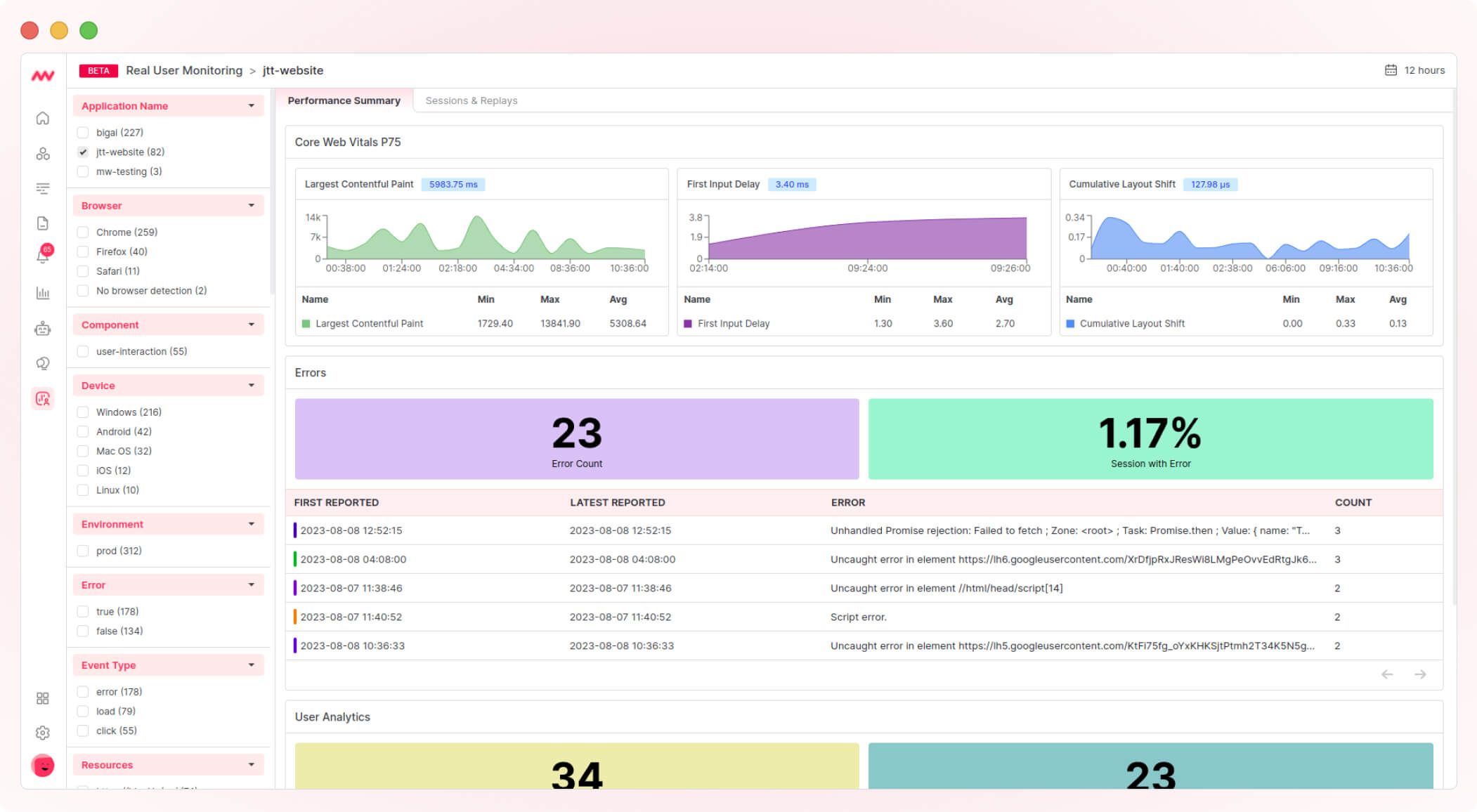Image resolution: width=1477 pixels, height=812 pixels.
Task: Open the dashboards bar-chart icon in sidebar
Action: click(43, 294)
